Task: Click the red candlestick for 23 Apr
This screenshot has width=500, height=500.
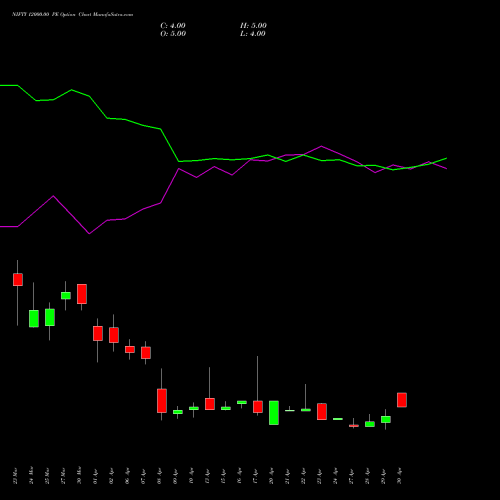Action: 322,412
